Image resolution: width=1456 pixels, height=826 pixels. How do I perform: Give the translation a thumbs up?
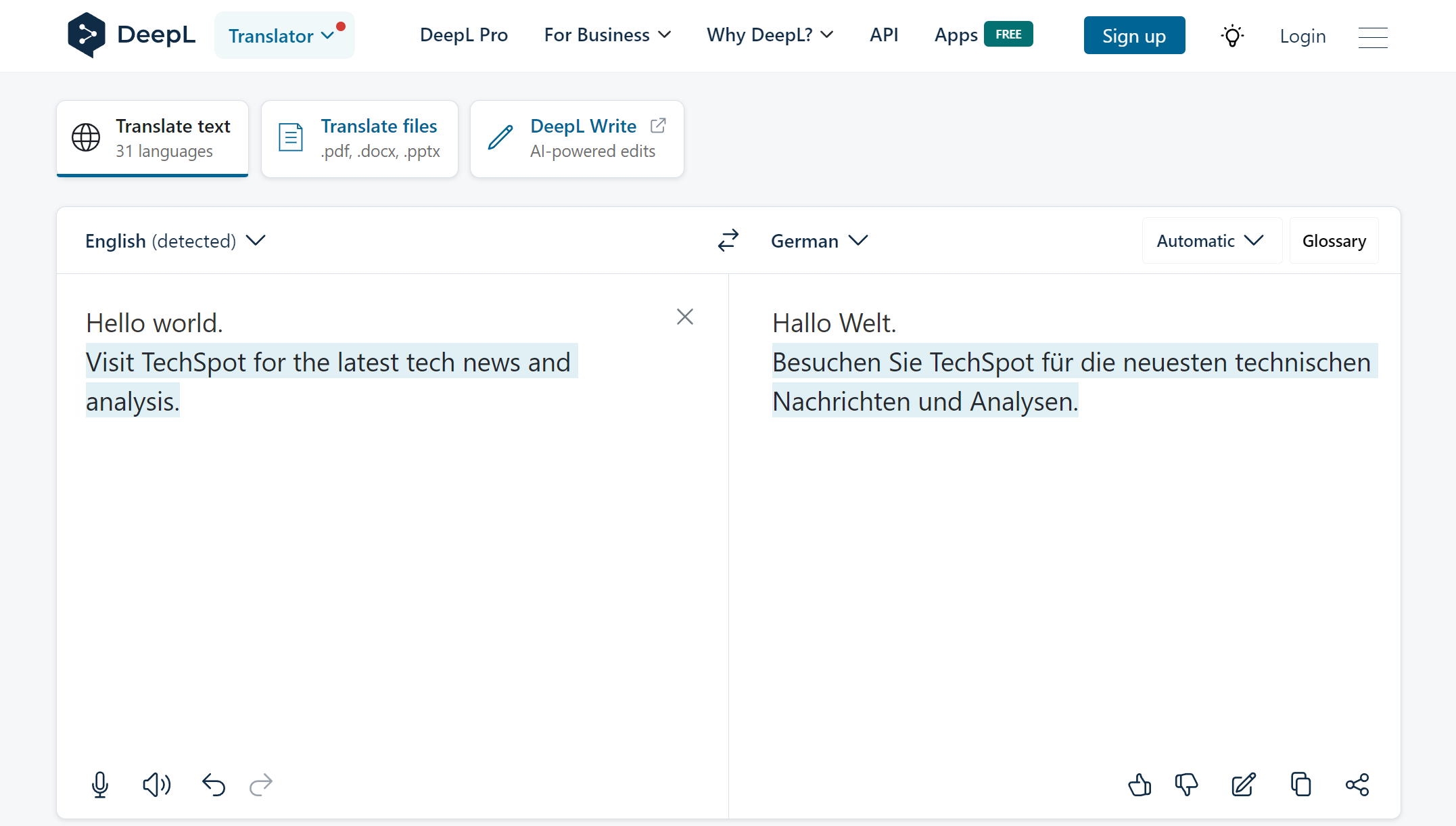click(1140, 785)
